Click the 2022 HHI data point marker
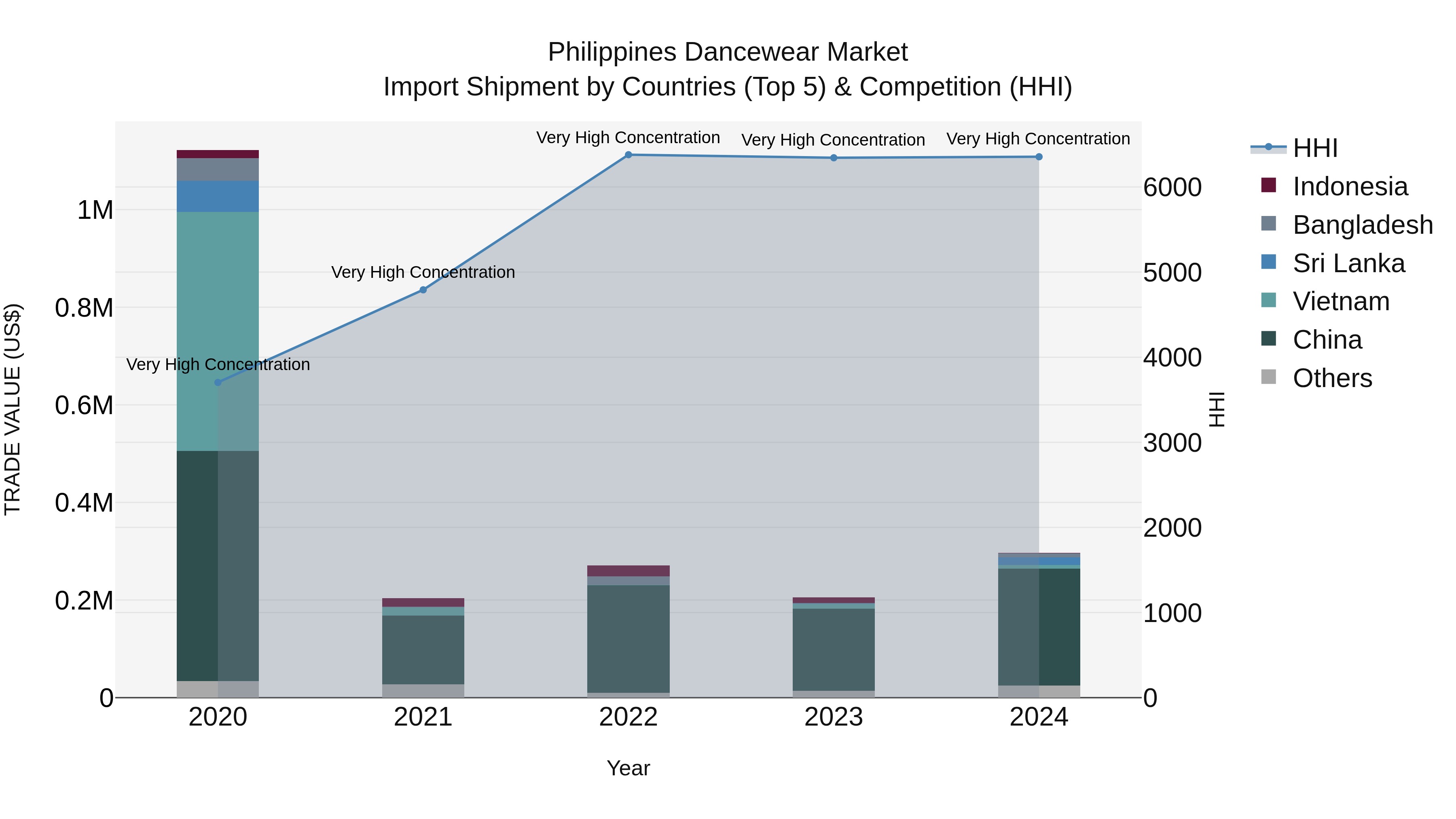 pyautogui.click(x=629, y=155)
